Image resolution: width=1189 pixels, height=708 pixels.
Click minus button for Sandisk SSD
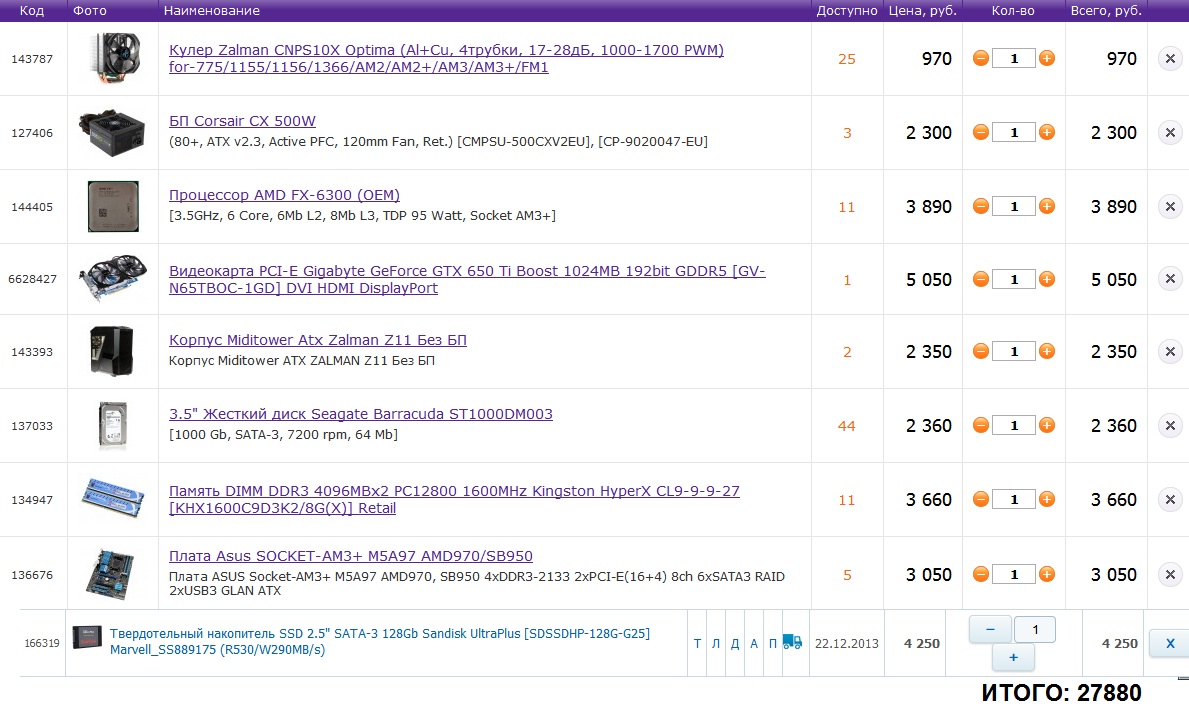[x=990, y=629]
